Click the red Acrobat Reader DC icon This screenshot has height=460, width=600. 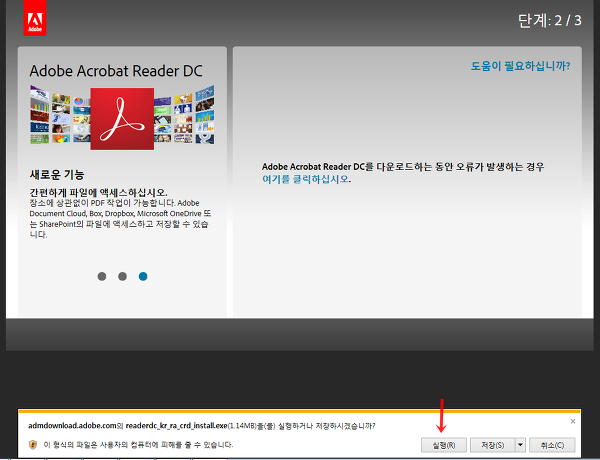[122, 119]
